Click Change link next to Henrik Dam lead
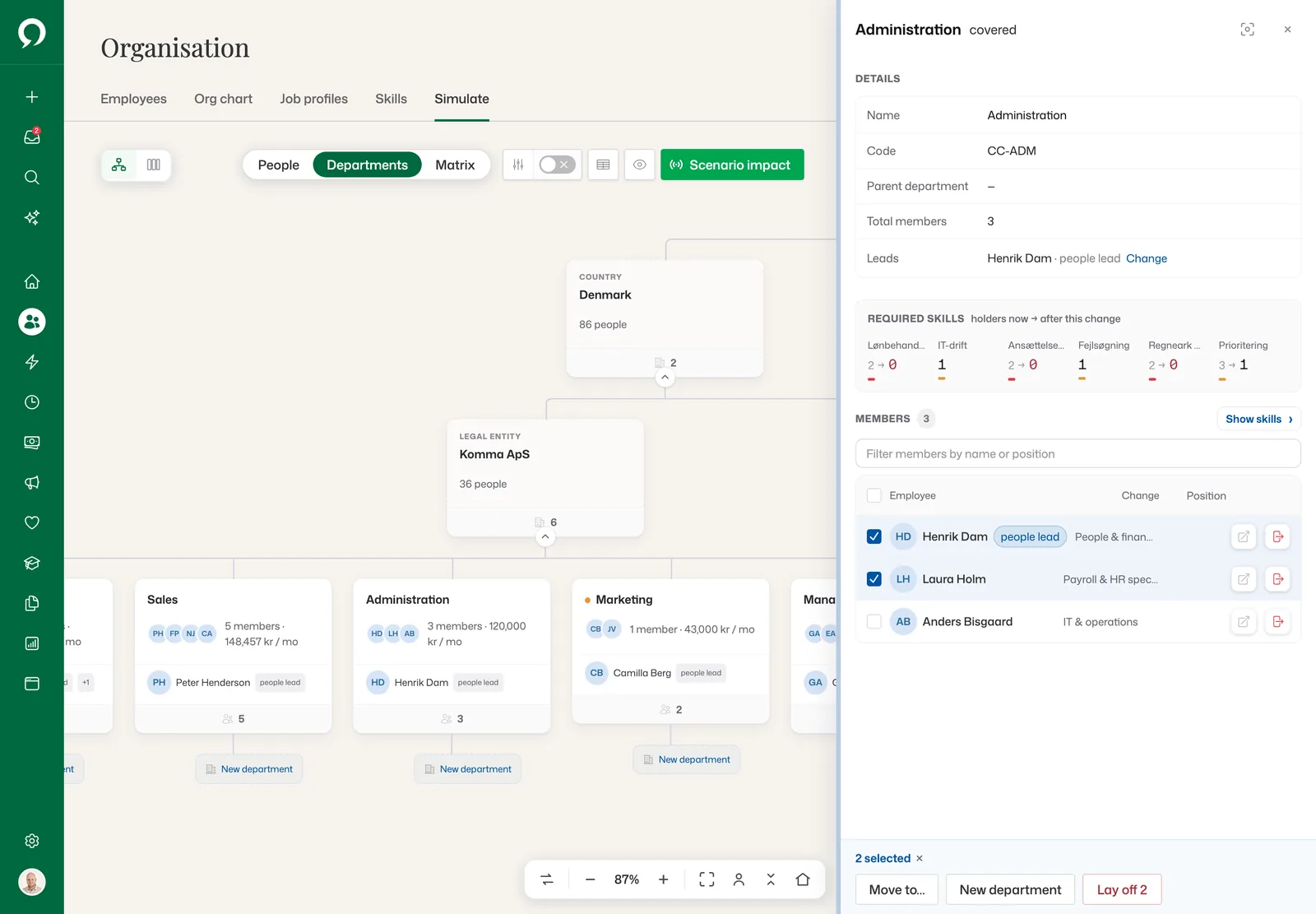Image resolution: width=1316 pixels, height=914 pixels. [x=1147, y=258]
